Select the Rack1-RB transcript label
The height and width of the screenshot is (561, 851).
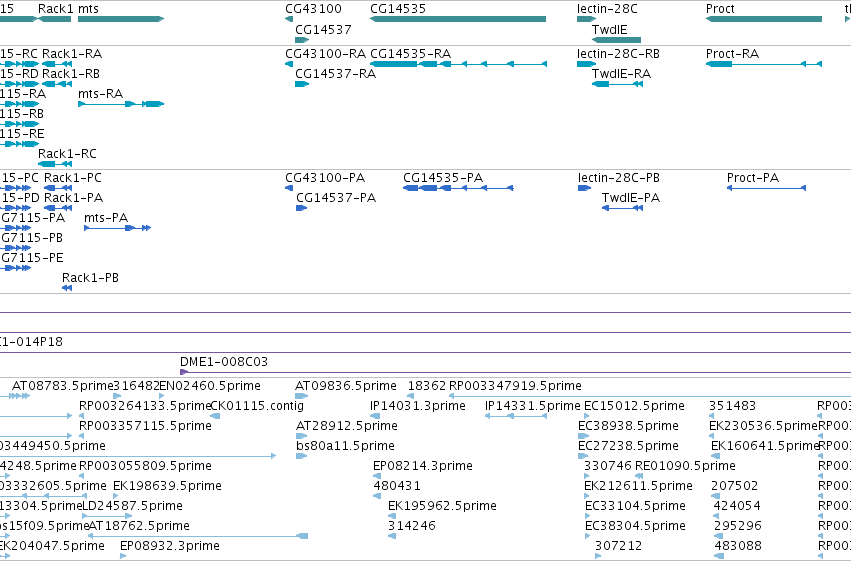pos(71,73)
